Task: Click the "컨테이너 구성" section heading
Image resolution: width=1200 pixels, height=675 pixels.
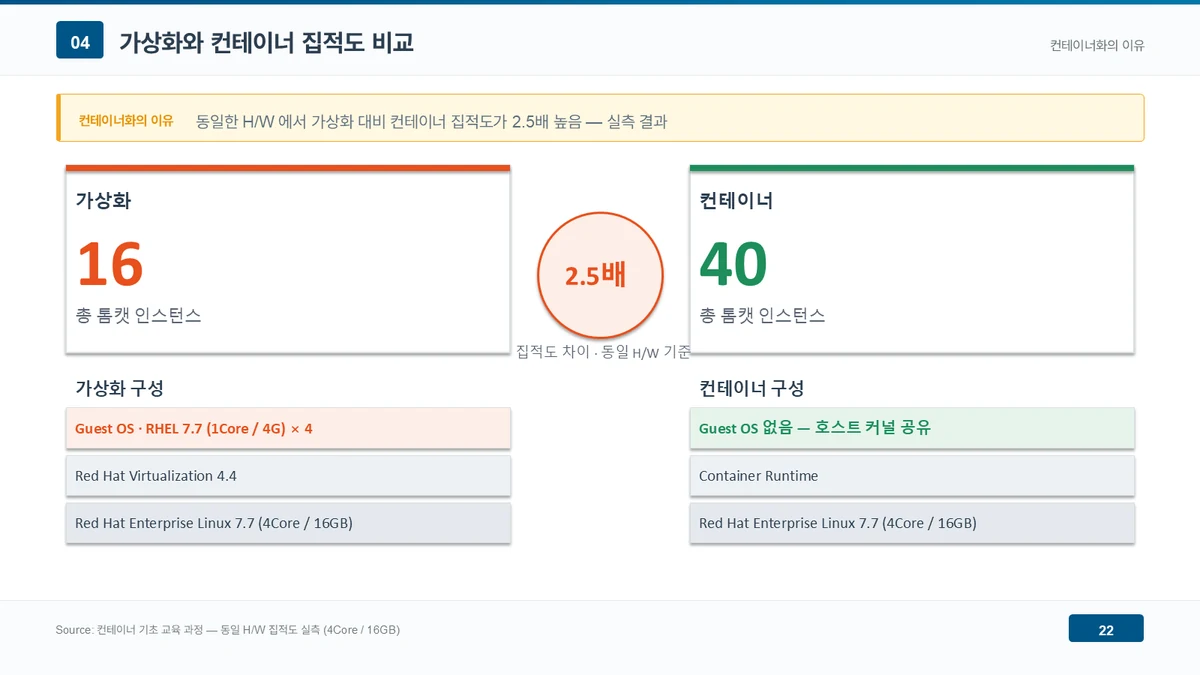Action: click(752, 388)
